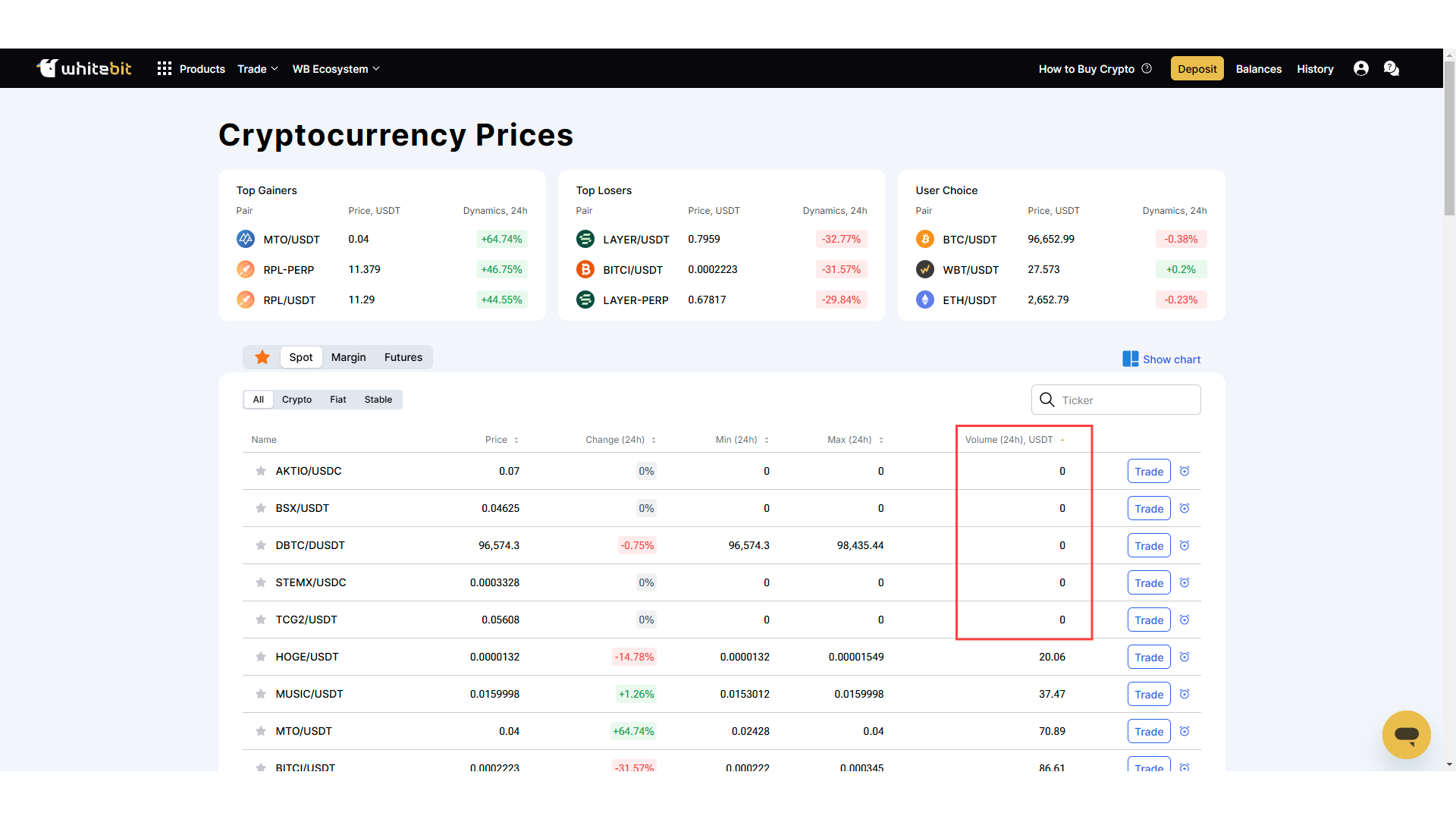Click Trade button for MUSIC/USDT
The height and width of the screenshot is (819, 1456).
(x=1149, y=694)
